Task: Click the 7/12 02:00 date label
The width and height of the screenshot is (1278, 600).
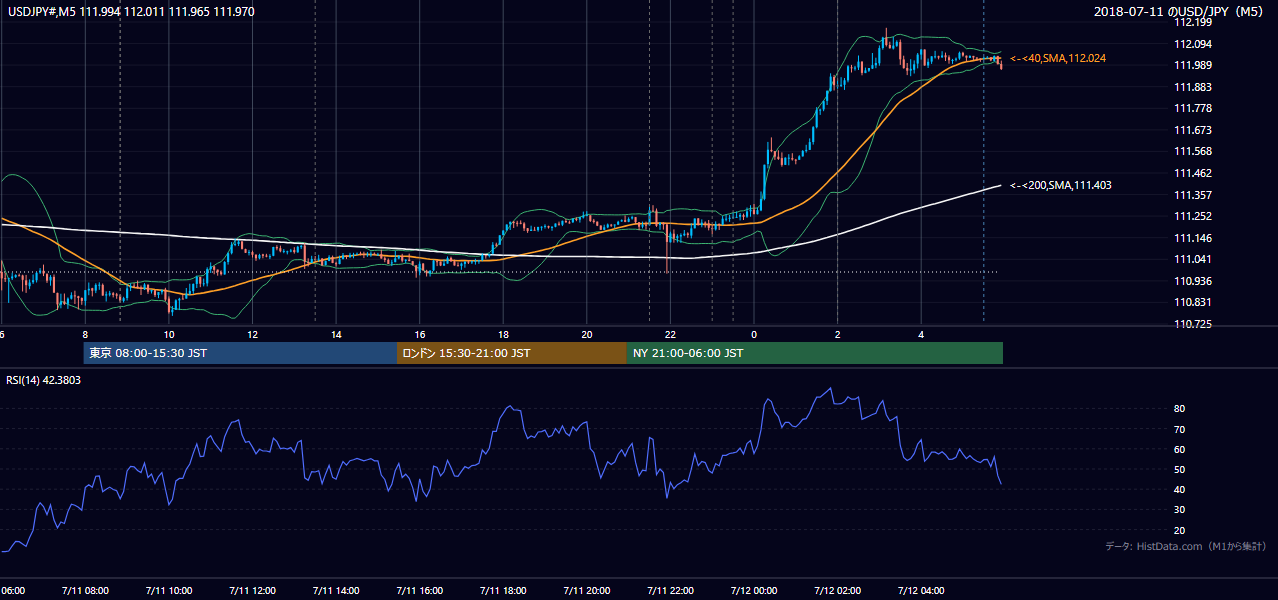Action: point(837,591)
